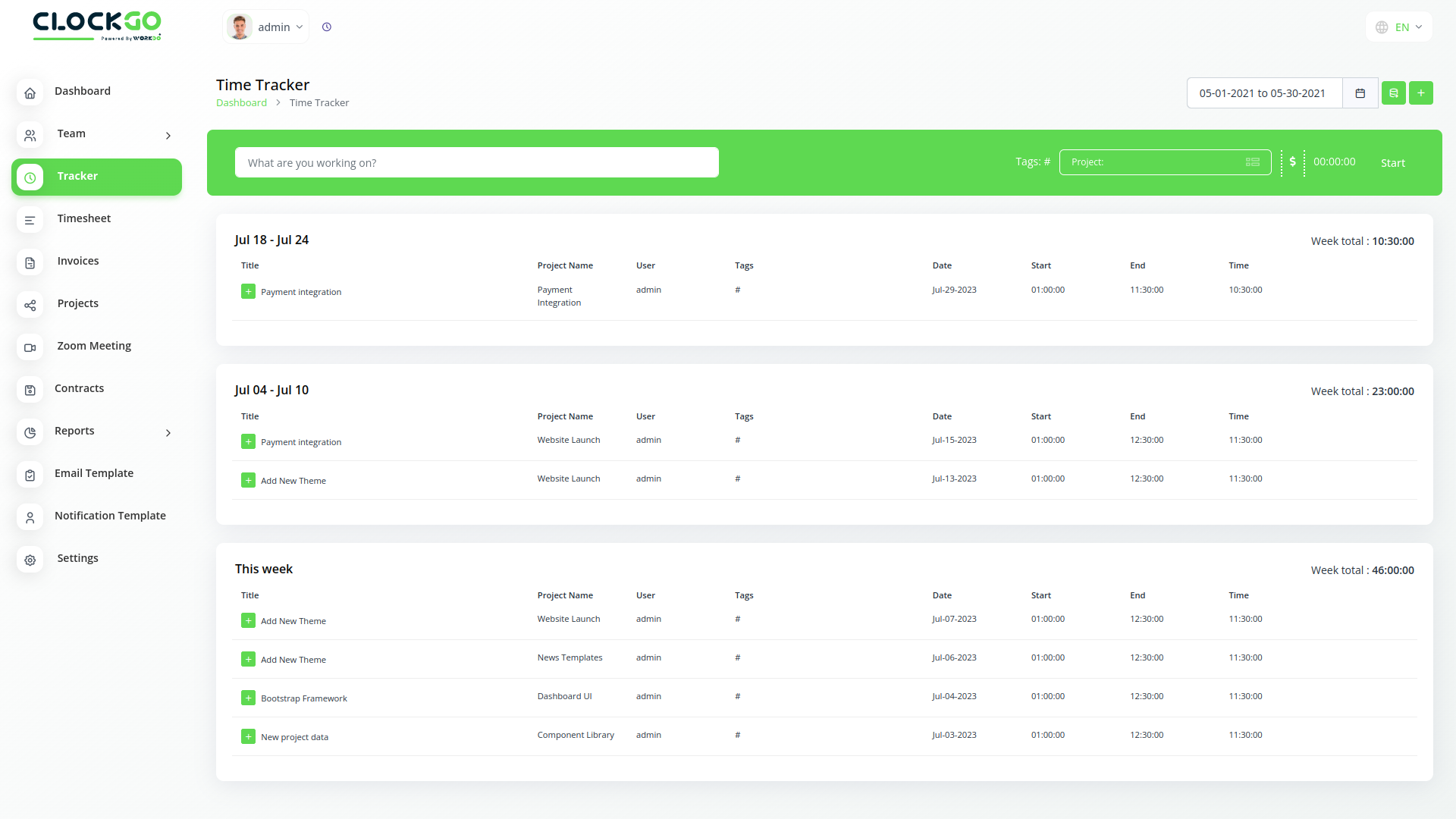The height and width of the screenshot is (819, 1456).
Task: Expand the Reports sidebar submenu
Action: [x=168, y=433]
